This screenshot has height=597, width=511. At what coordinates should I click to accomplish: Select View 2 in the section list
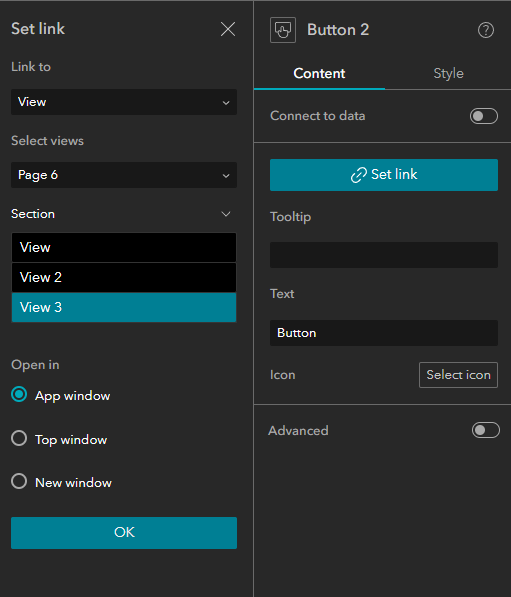(124, 277)
